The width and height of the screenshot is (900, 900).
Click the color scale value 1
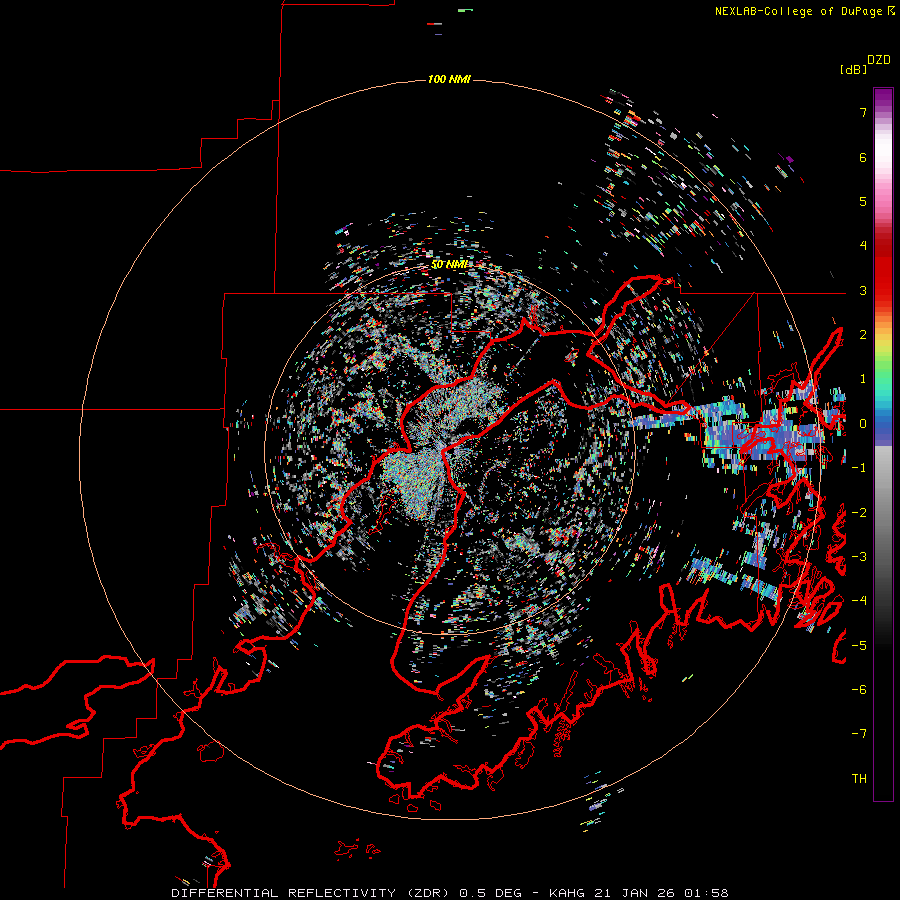tap(863, 379)
